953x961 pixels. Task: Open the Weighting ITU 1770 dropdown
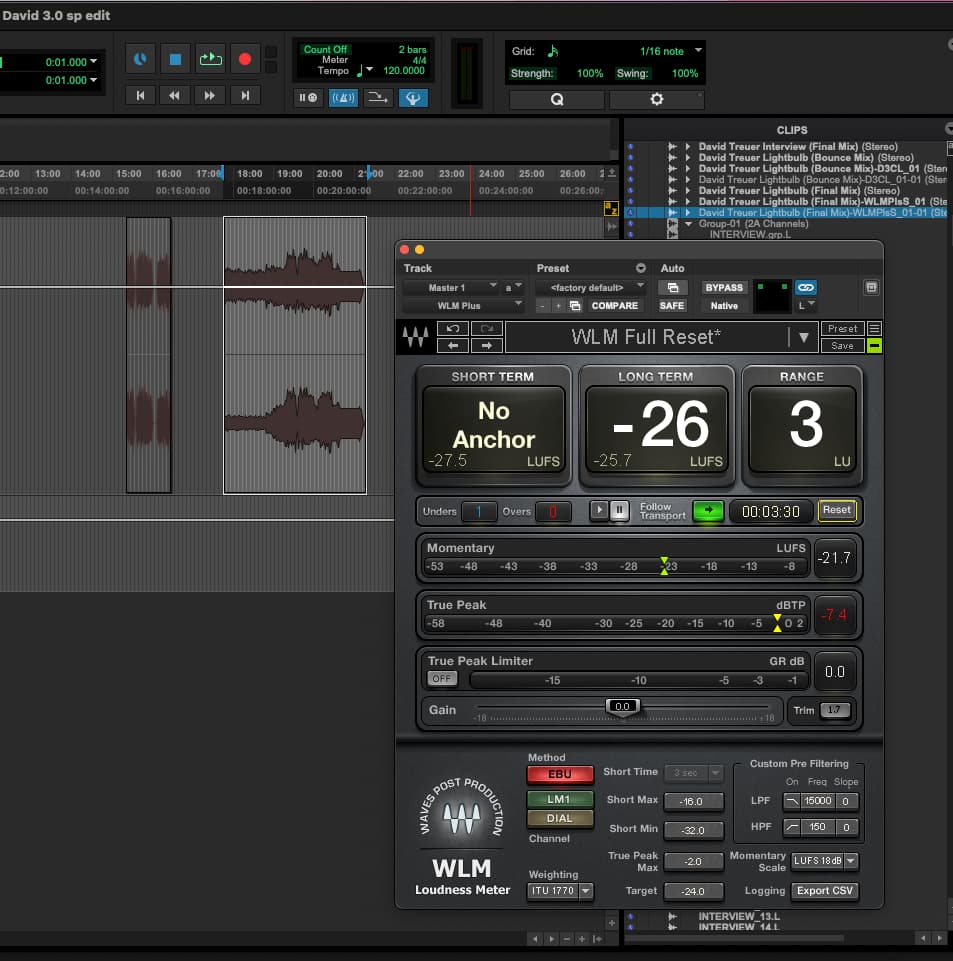[x=559, y=891]
